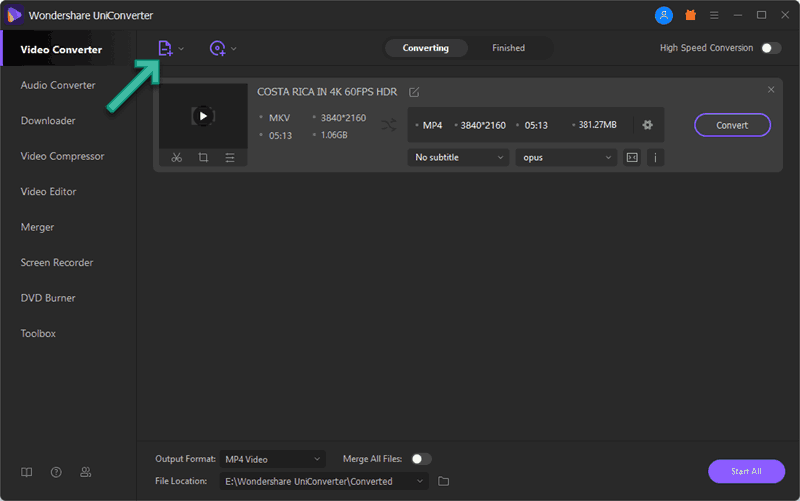Open the Merger section
This screenshot has width=800, height=501.
pos(37,227)
